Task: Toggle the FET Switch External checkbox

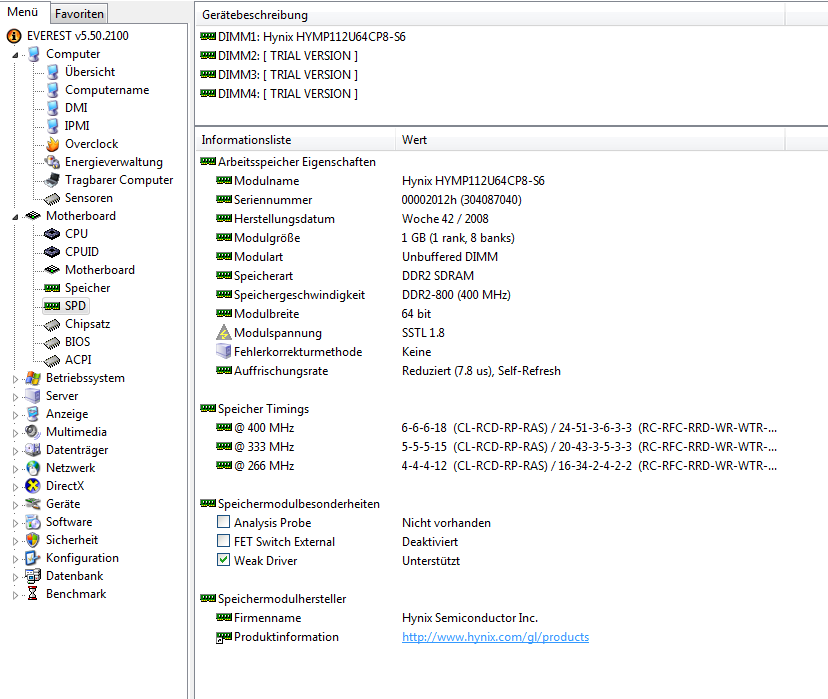Action: coord(223,541)
